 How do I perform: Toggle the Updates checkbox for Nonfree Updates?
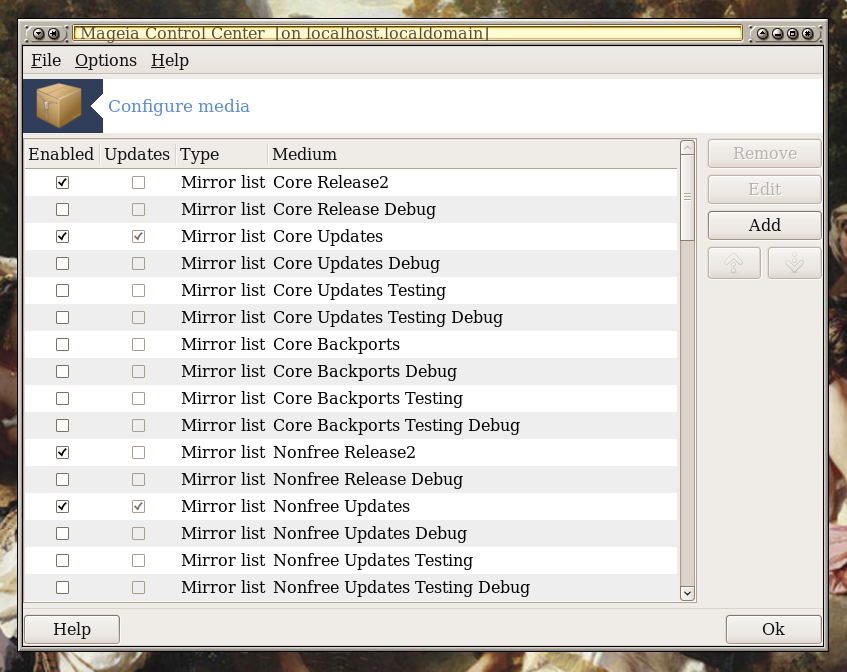tap(139, 507)
